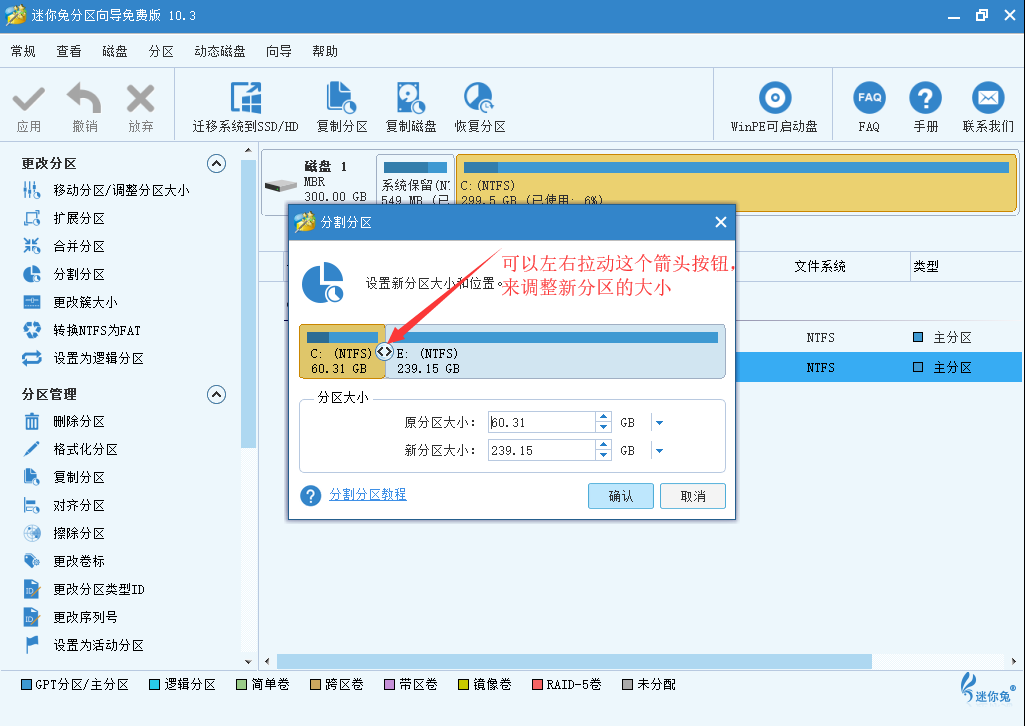Select Change Partition Type ID (更改分区类型ID)
The width and height of the screenshot is (1025, 726).
[x=98, y=589]
